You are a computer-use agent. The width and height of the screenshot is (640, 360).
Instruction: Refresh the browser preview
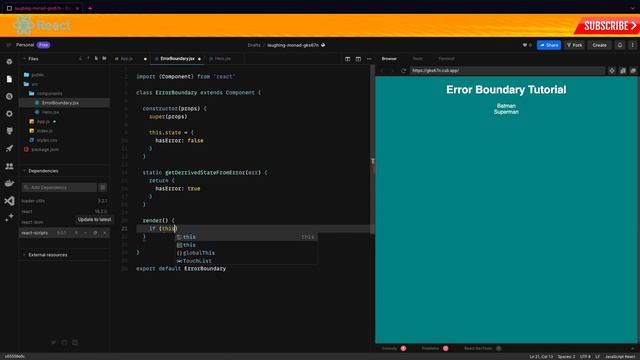pos(403,71)
